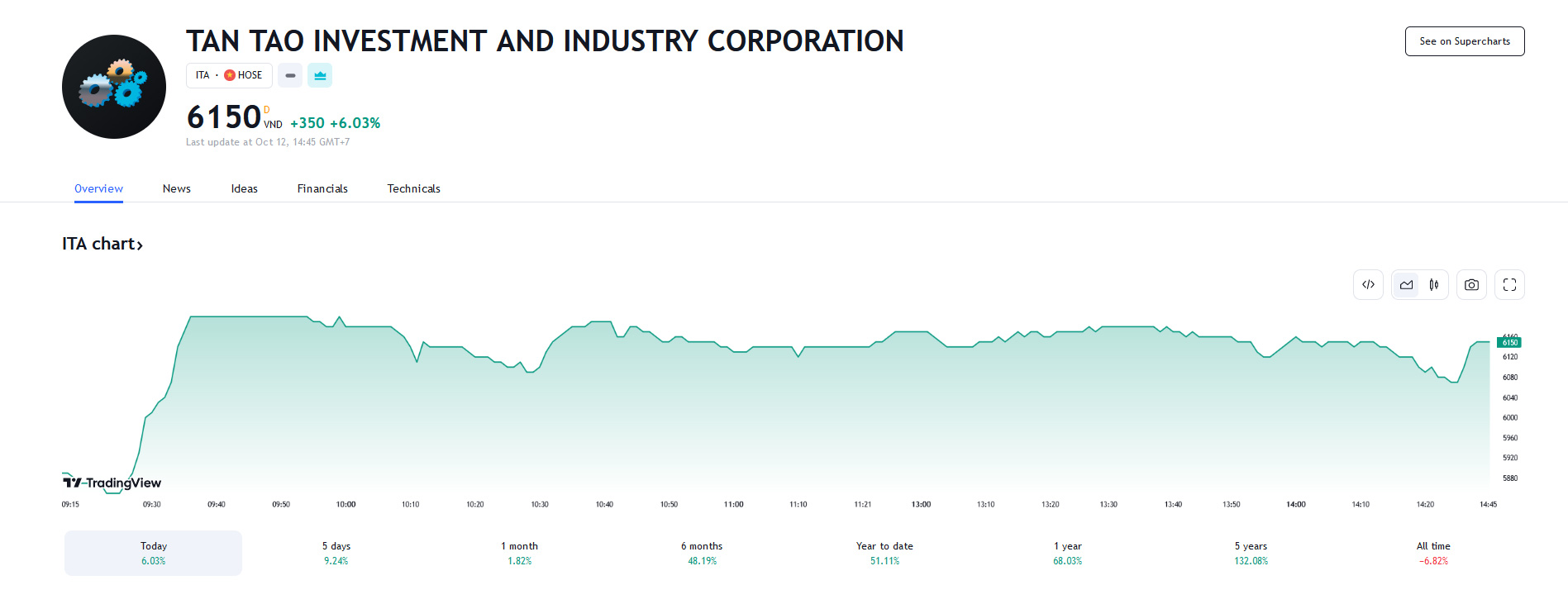Click the blue crown badge icon
1568x604 pixels.
click(320, 75)
